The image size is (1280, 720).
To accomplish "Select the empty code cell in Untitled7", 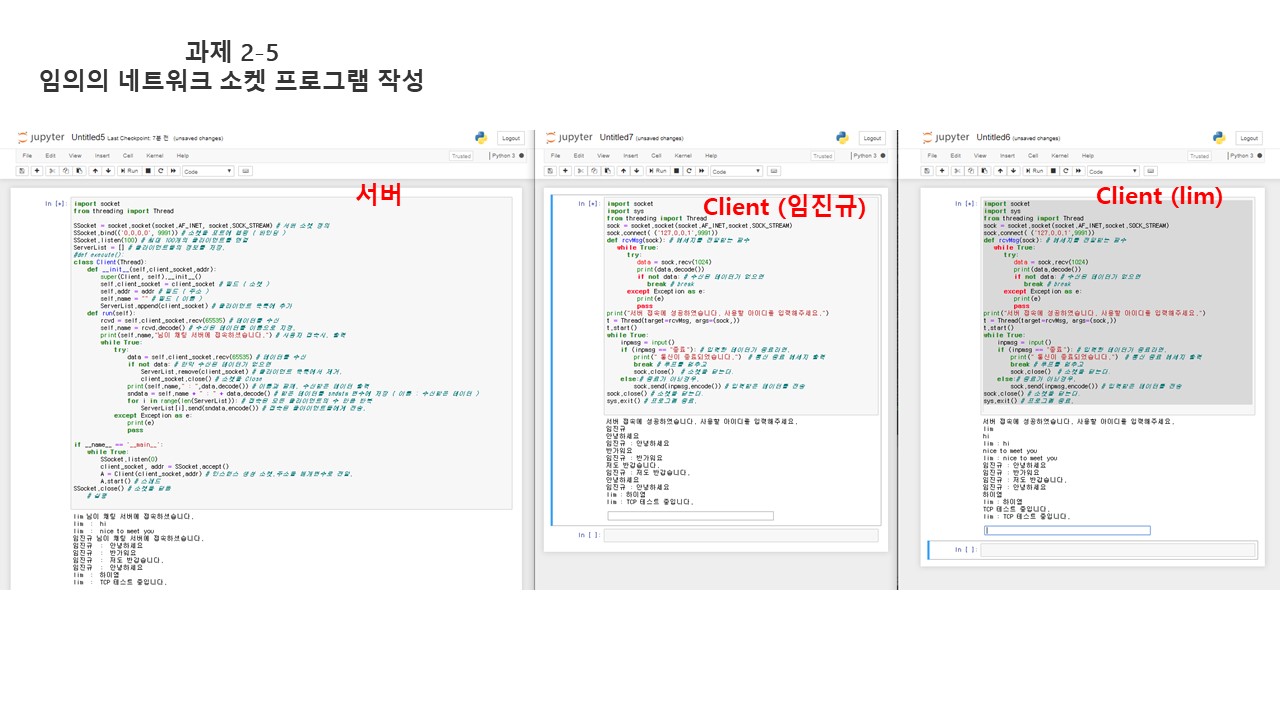I will tap(741, 535).
